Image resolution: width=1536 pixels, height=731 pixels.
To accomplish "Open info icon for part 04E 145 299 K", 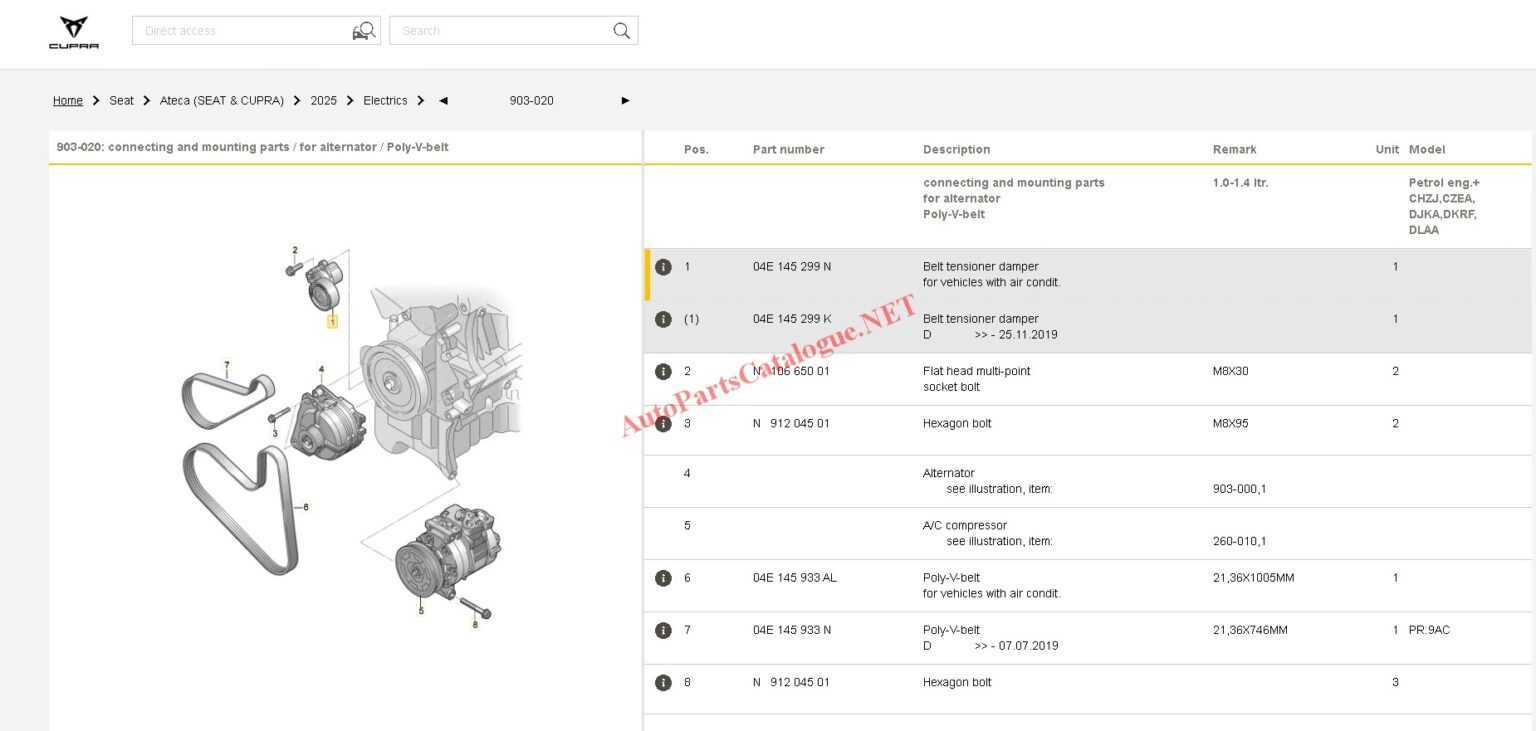I will tap(663, 318).
